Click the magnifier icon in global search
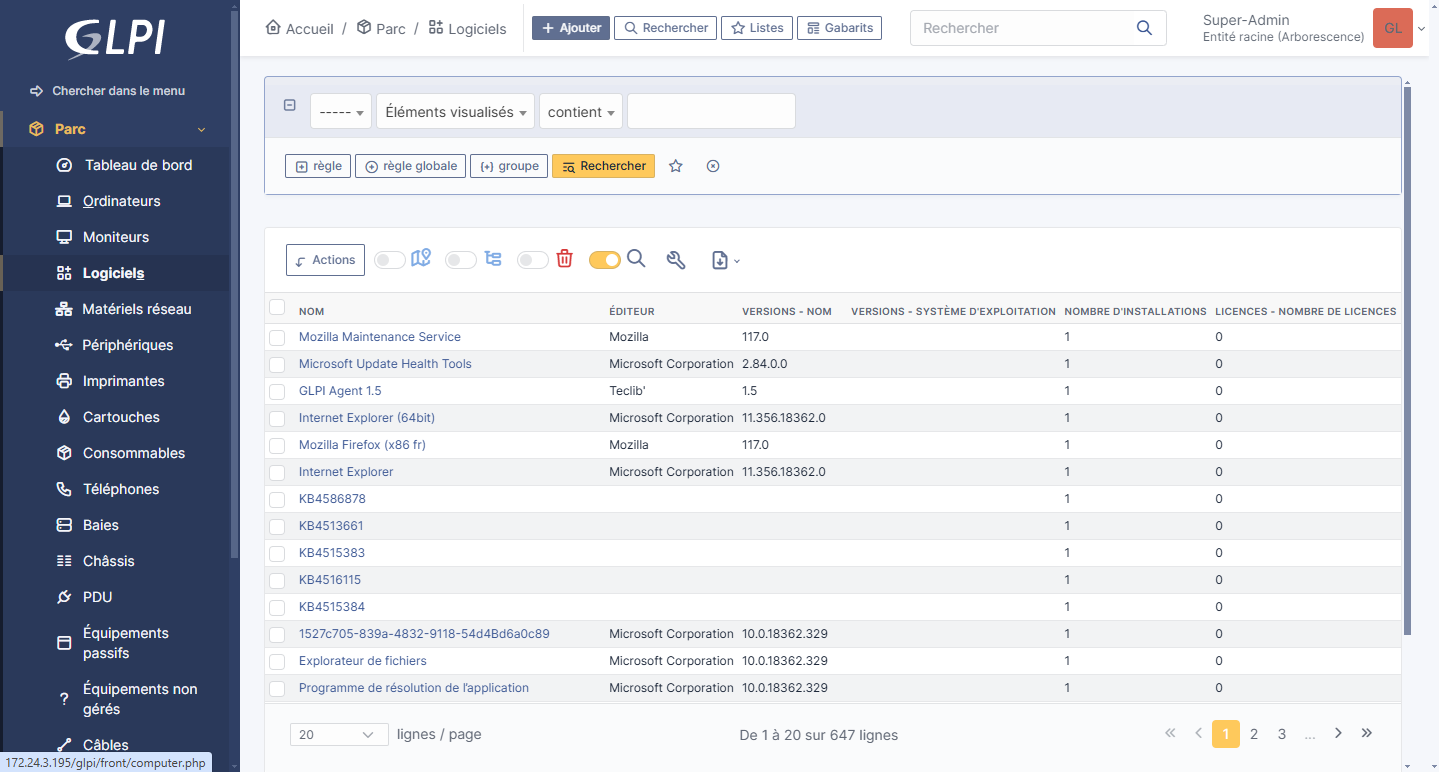Screen dimensions: 1439x772 pyautogui.click(x=1144, y=28)
